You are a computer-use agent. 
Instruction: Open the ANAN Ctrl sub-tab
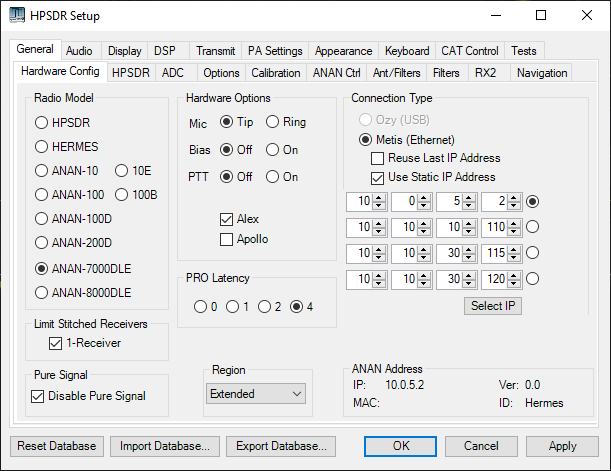tap(337, 73)
